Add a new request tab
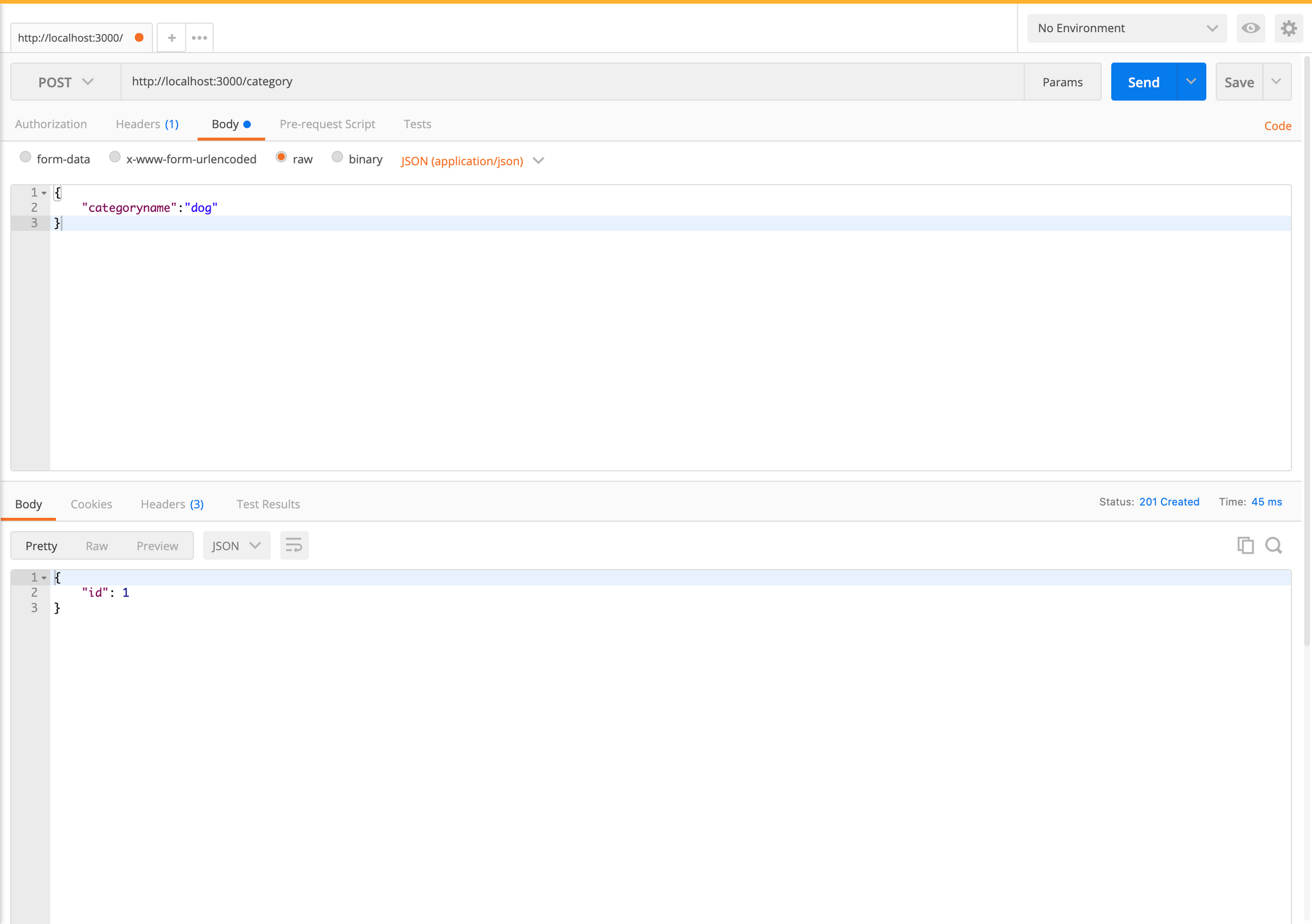The image size is (1312, 924). pos(171,38)
